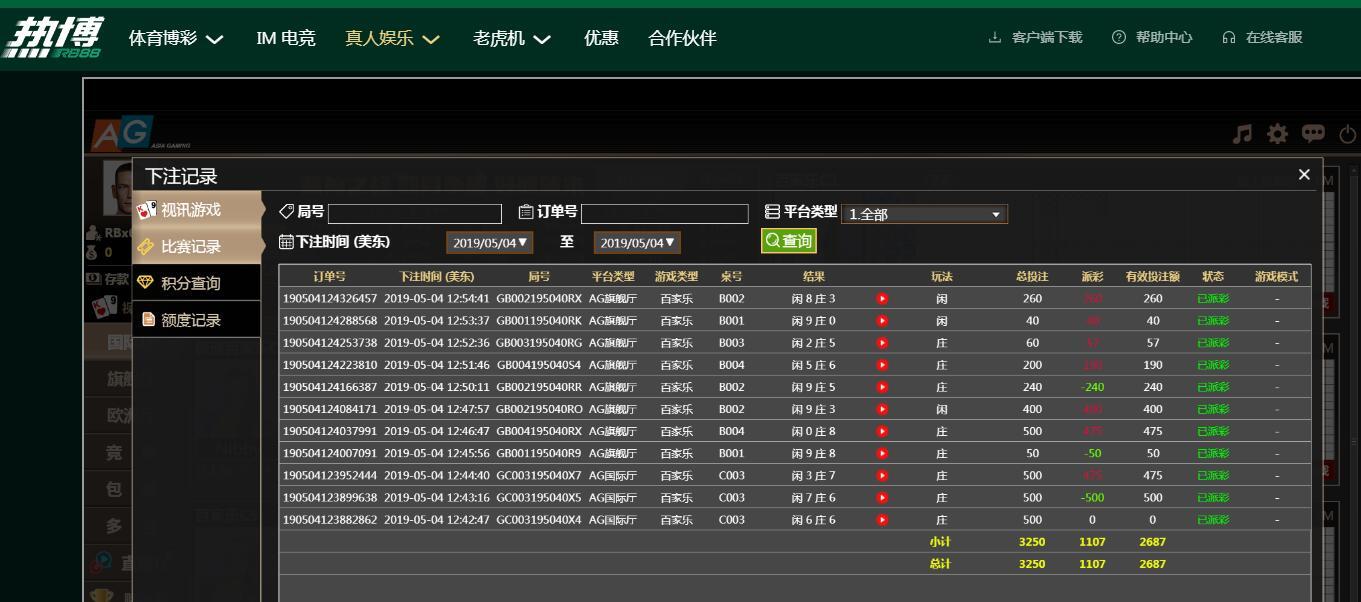Open the 平台类型 dropdown
The image size is (1361, 602).
click(924, 214)
